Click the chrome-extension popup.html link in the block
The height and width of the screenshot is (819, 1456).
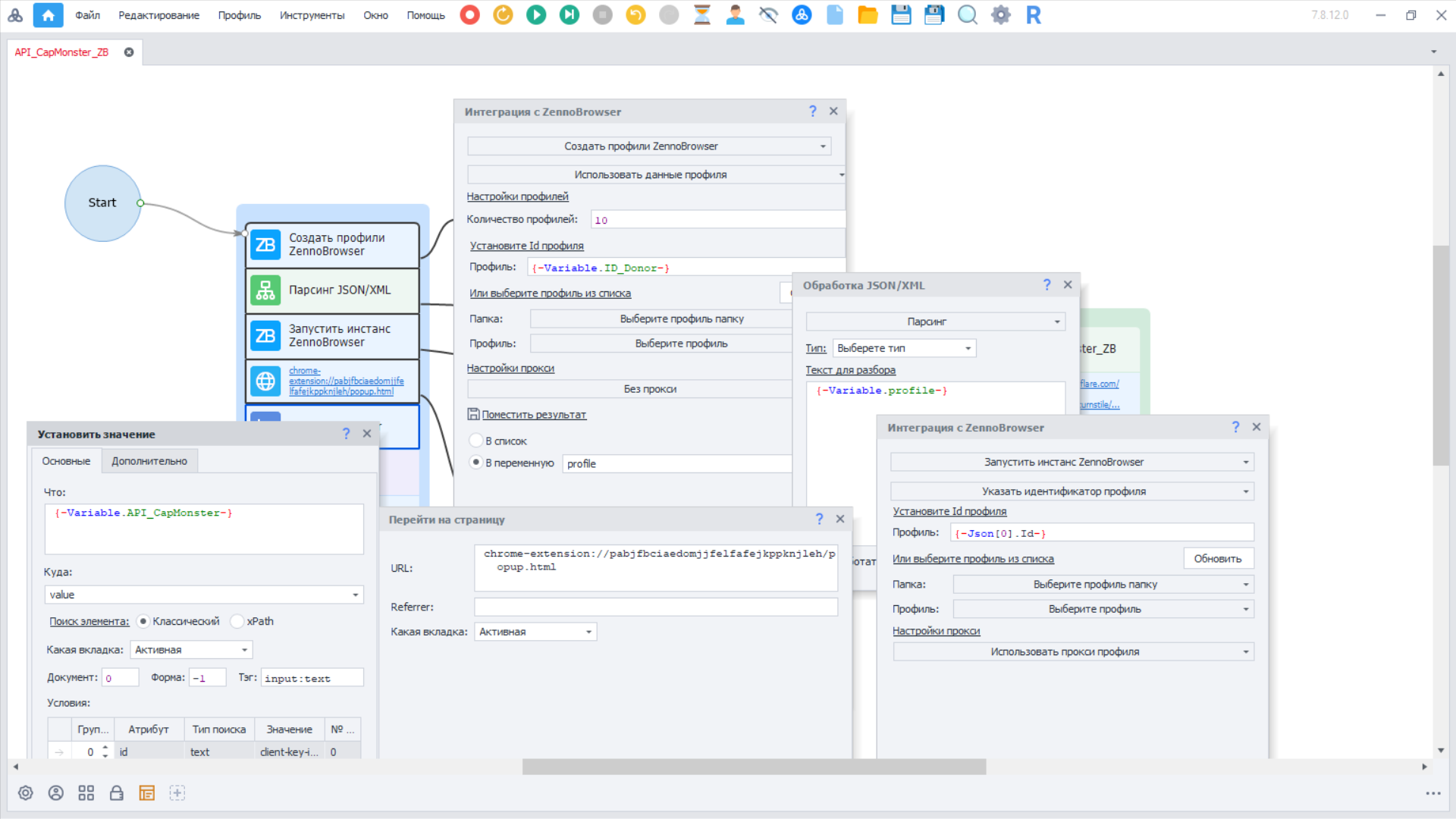(346, 381)
